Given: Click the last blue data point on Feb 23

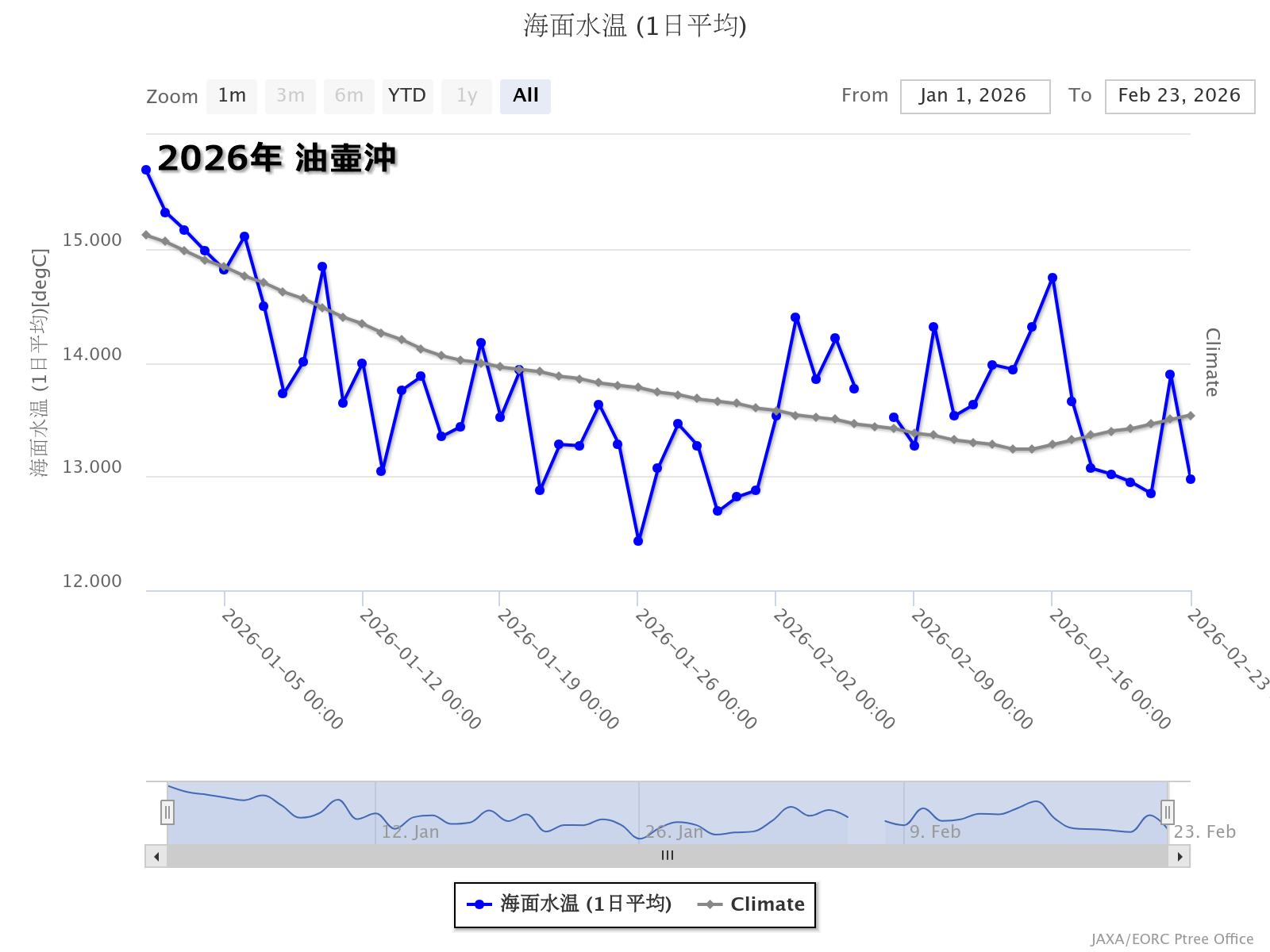Looking at the screenshot, I should 1191,479.
